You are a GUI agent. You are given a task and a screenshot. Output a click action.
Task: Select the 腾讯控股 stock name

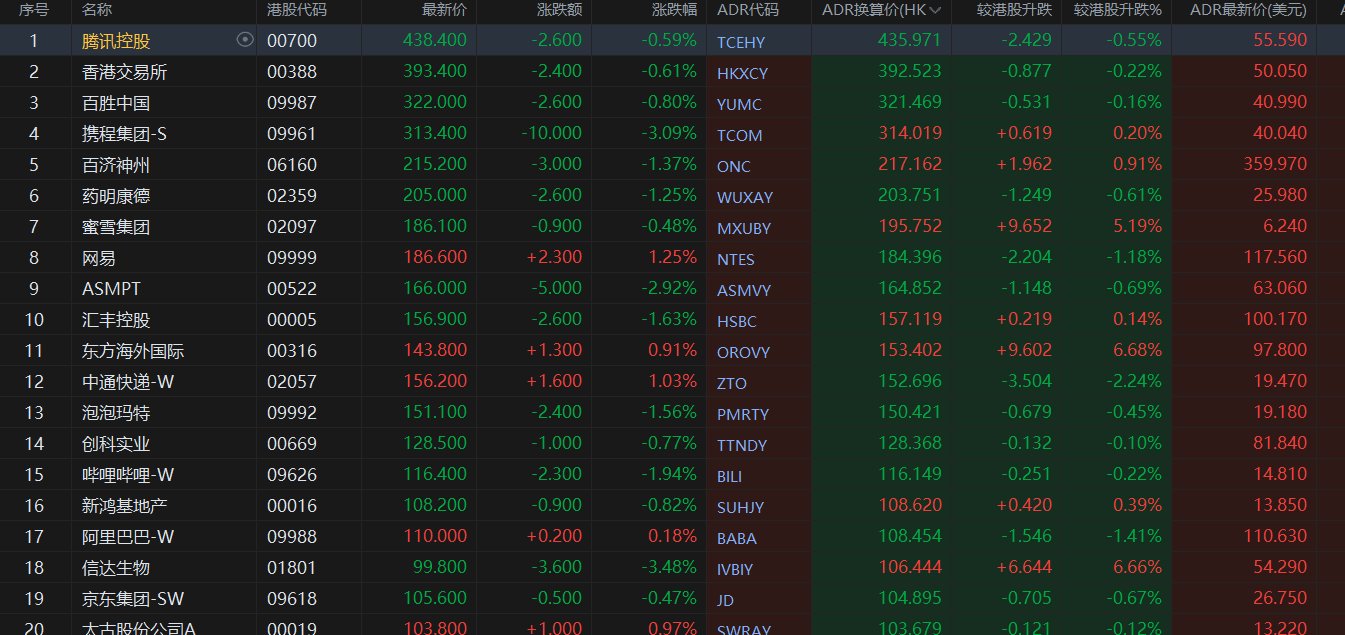[x=116, y=41]
